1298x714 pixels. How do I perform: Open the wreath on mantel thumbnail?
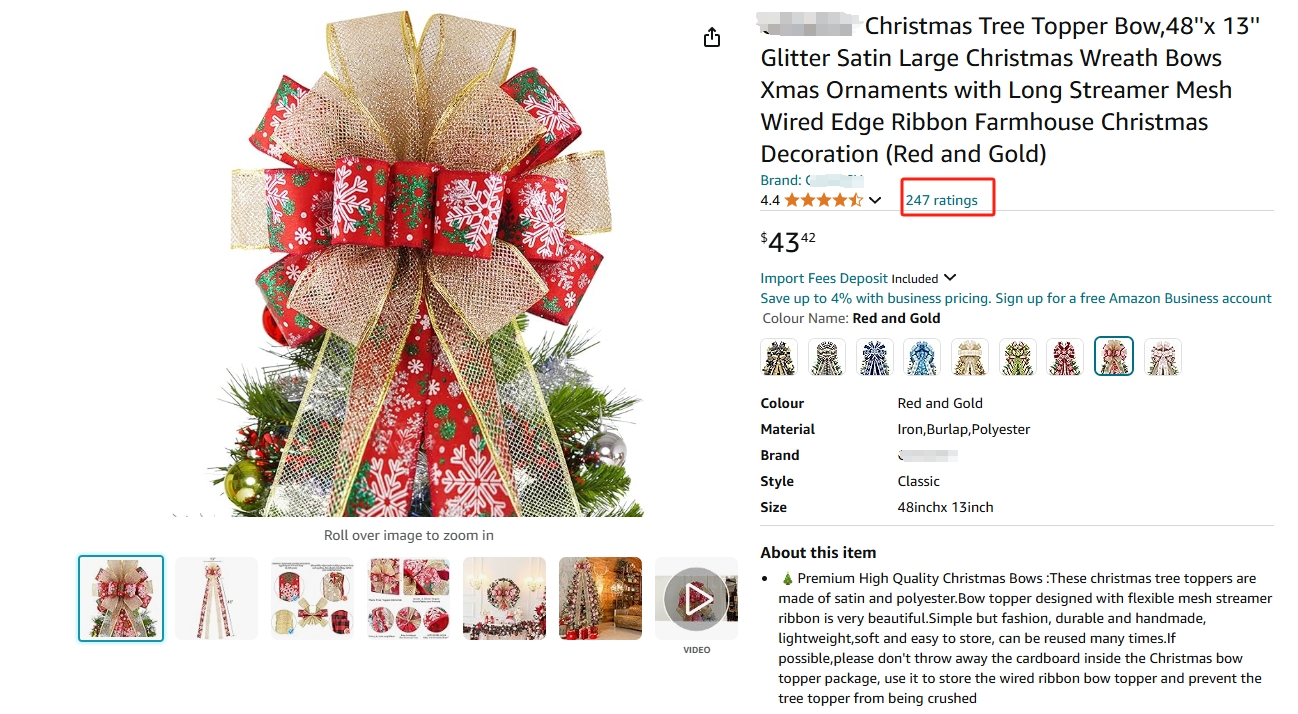504,599
